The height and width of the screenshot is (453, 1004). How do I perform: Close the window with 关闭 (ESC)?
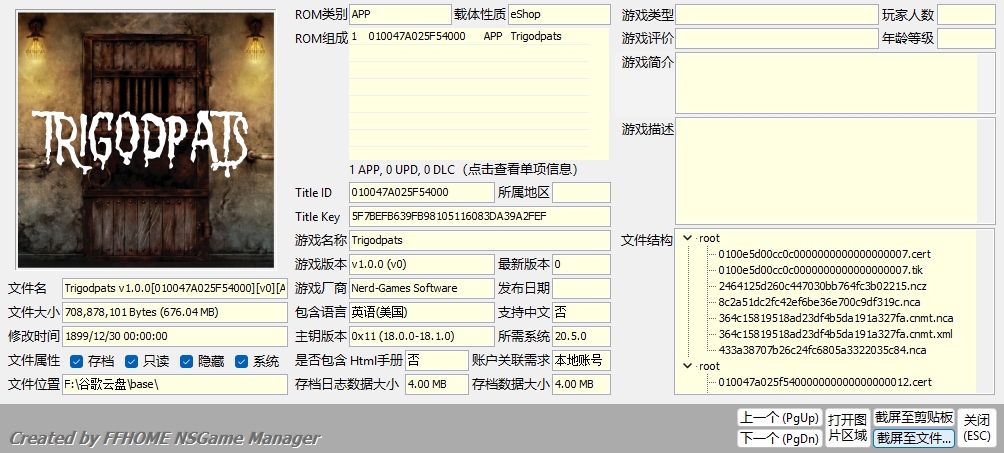click(x=977, y=427)
